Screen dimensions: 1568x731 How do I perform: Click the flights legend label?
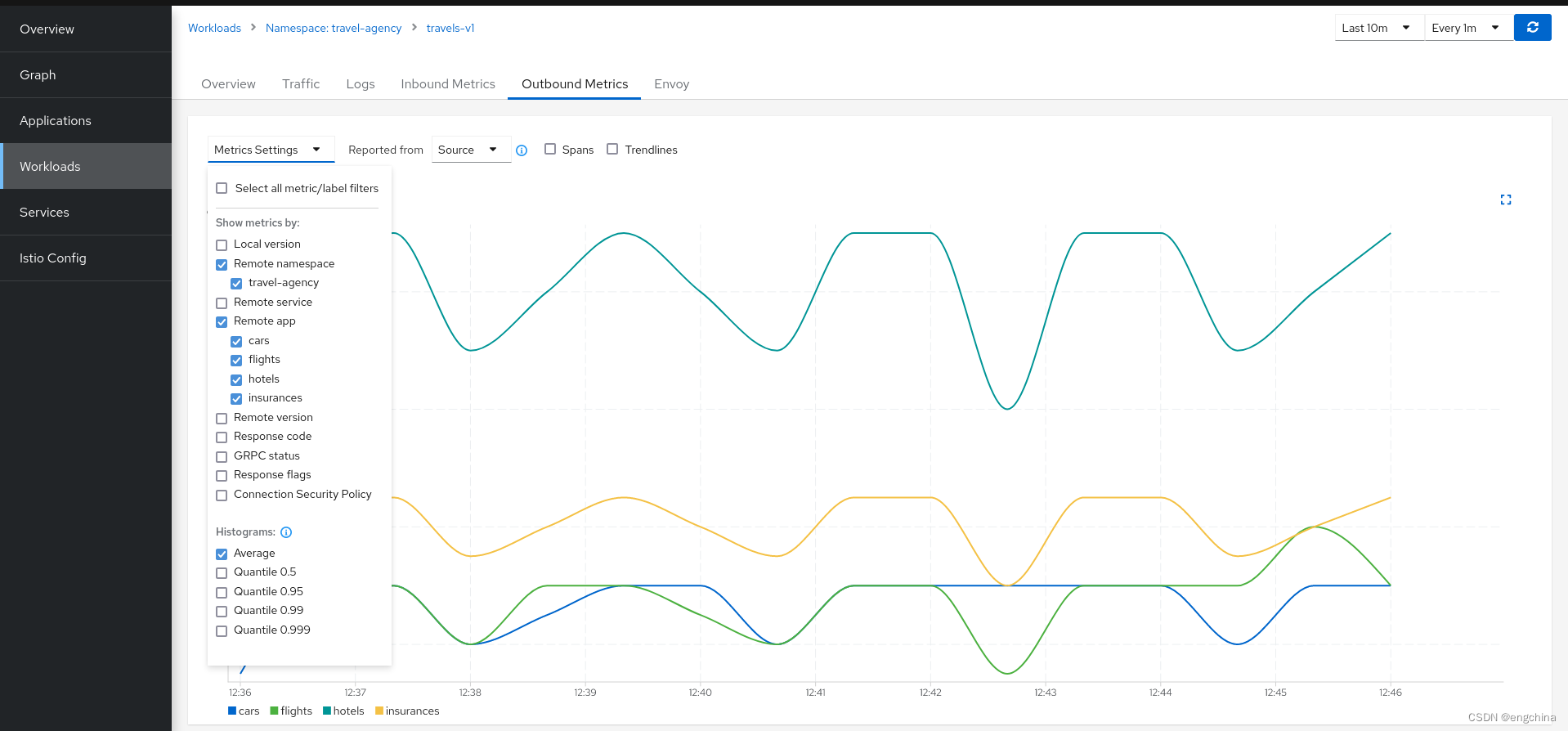tap(296, 711)
